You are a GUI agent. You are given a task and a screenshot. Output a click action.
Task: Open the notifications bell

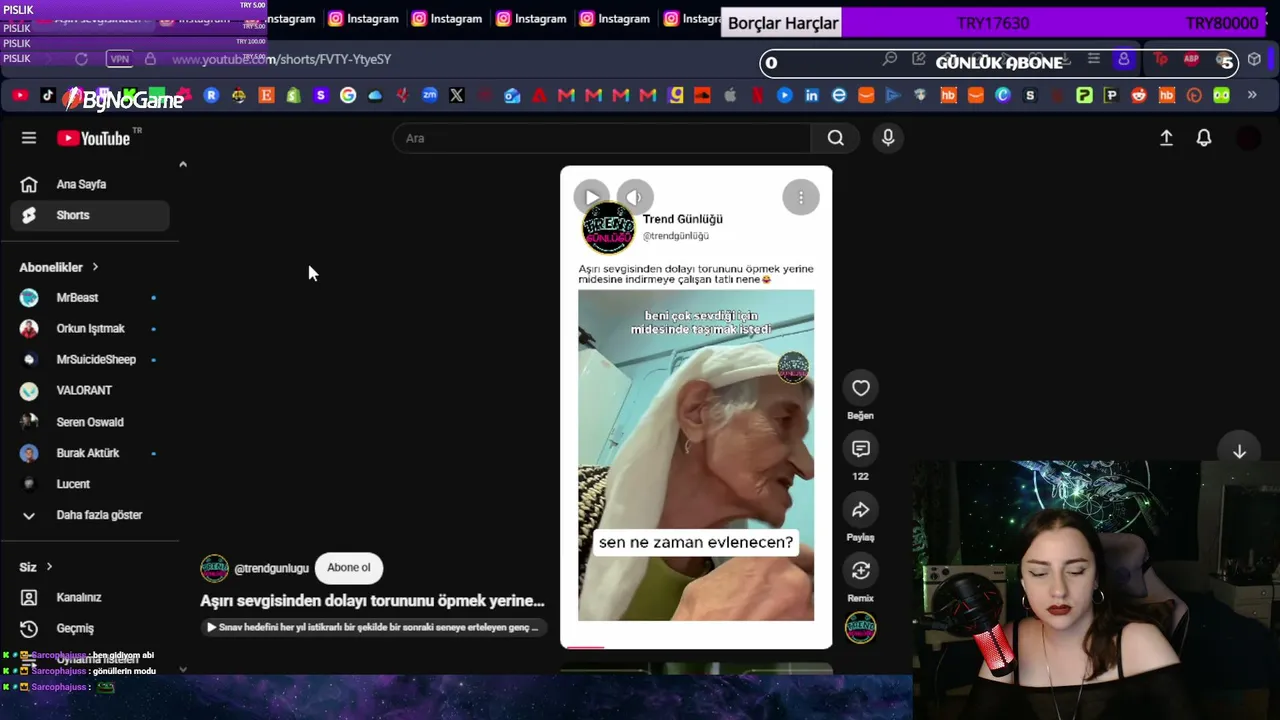point(1204,138)
